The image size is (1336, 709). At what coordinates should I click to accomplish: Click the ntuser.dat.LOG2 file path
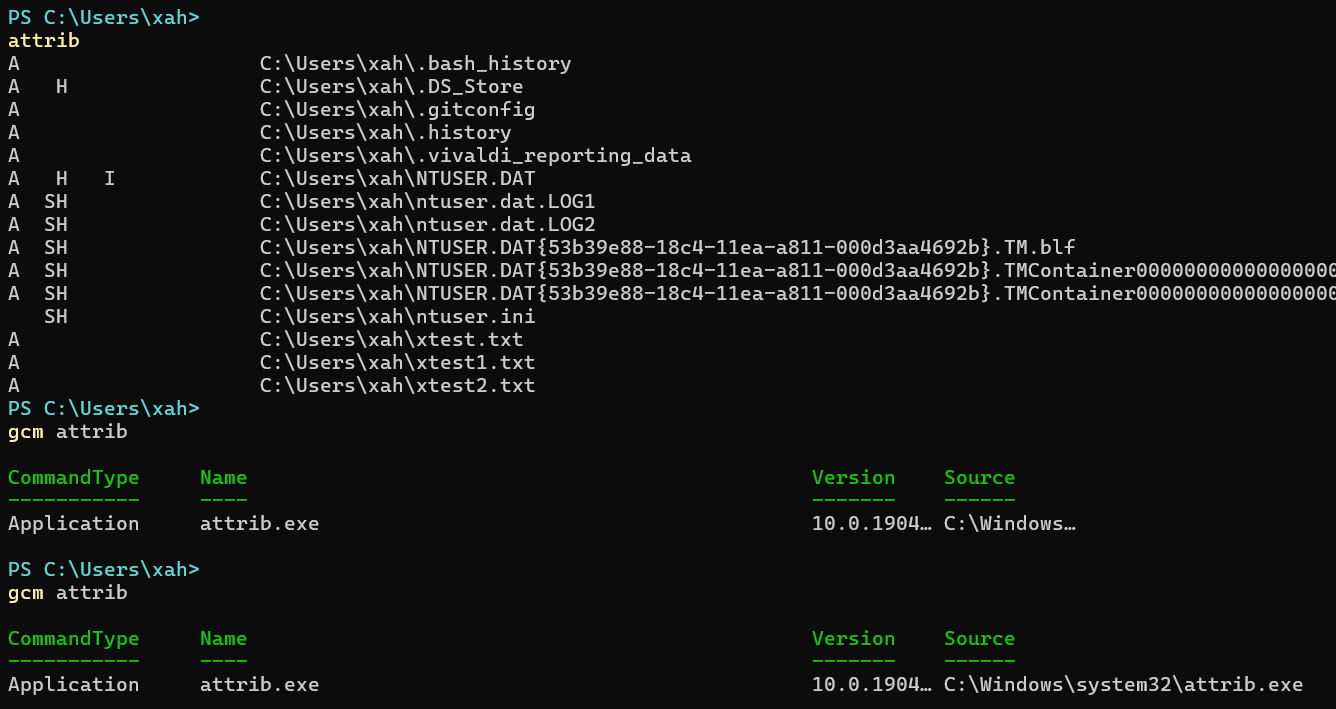pyautogui.click(x=427, y=225)
